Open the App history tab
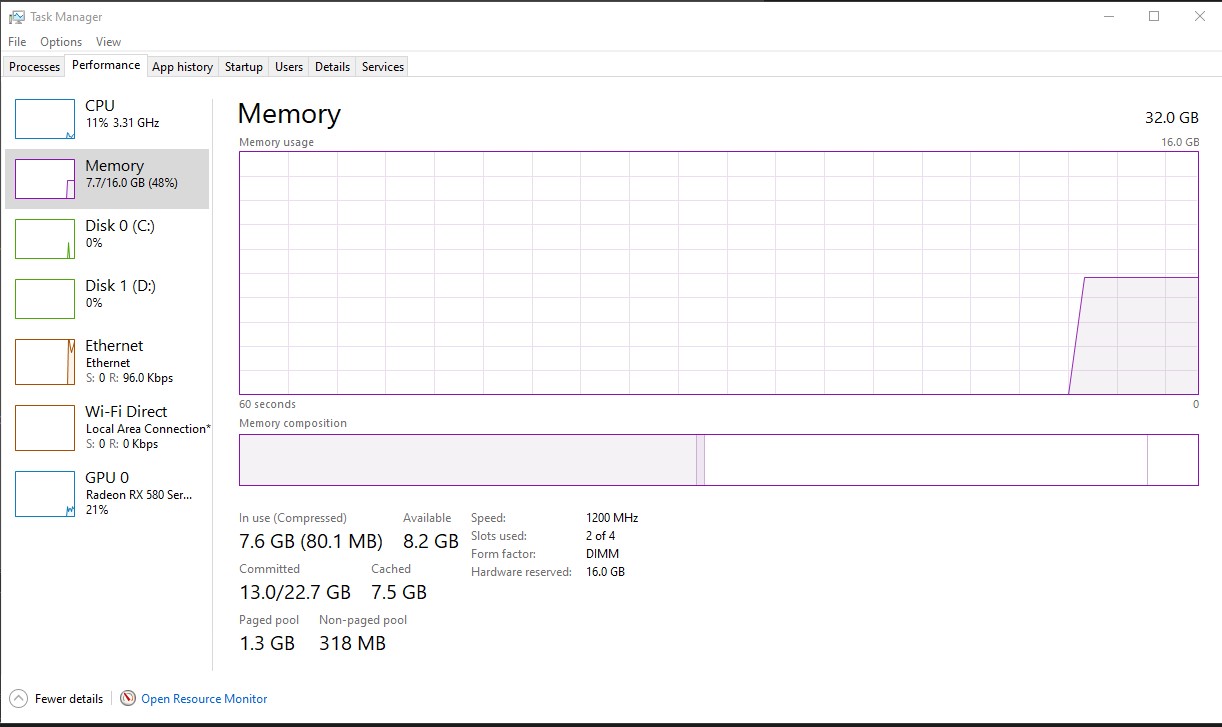Image resolution: width=1222 pixels, height=727 pixels. click(182, 66)
